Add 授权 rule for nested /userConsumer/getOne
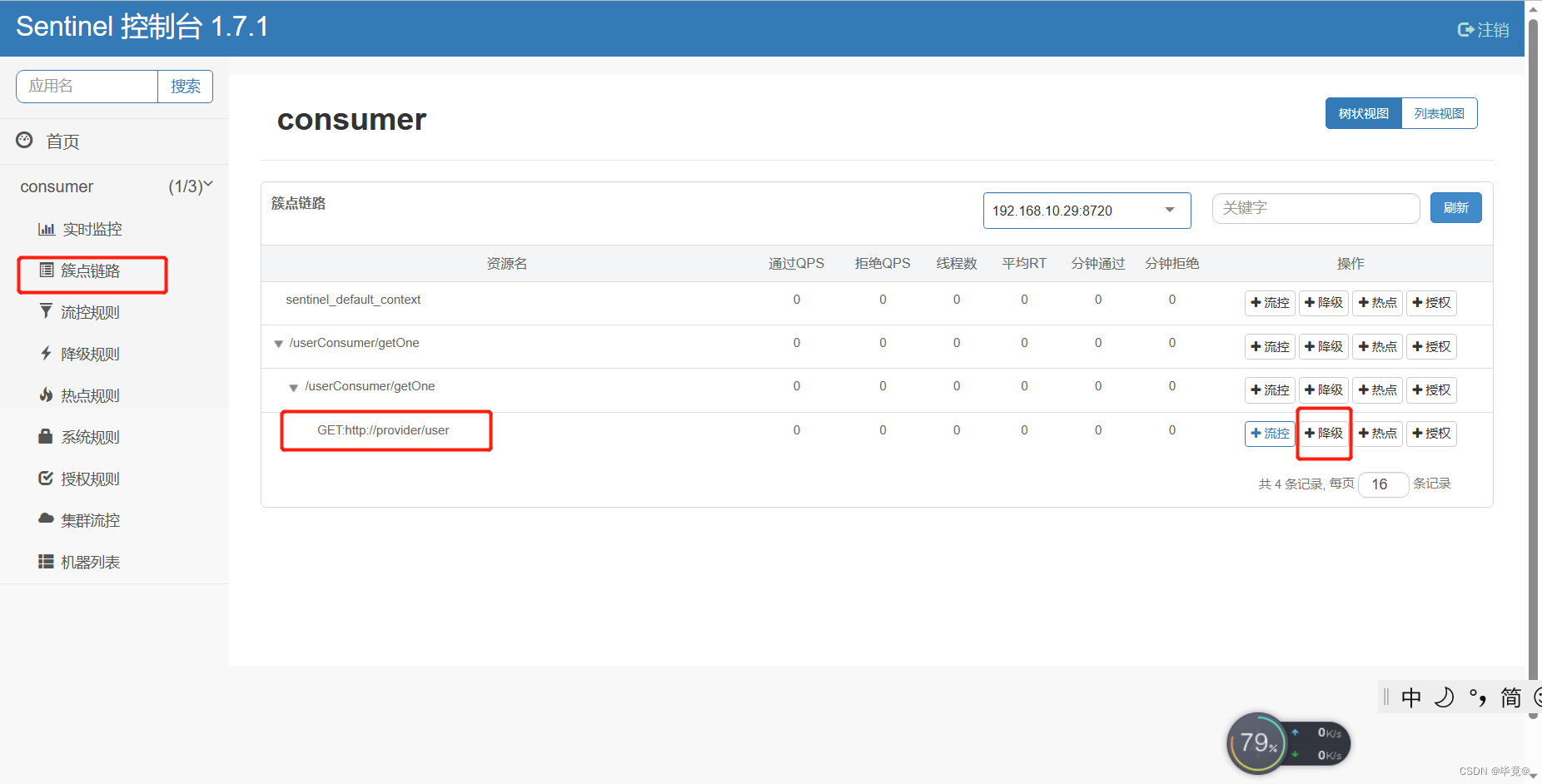1542x784 pixels. pos(1431,390)
